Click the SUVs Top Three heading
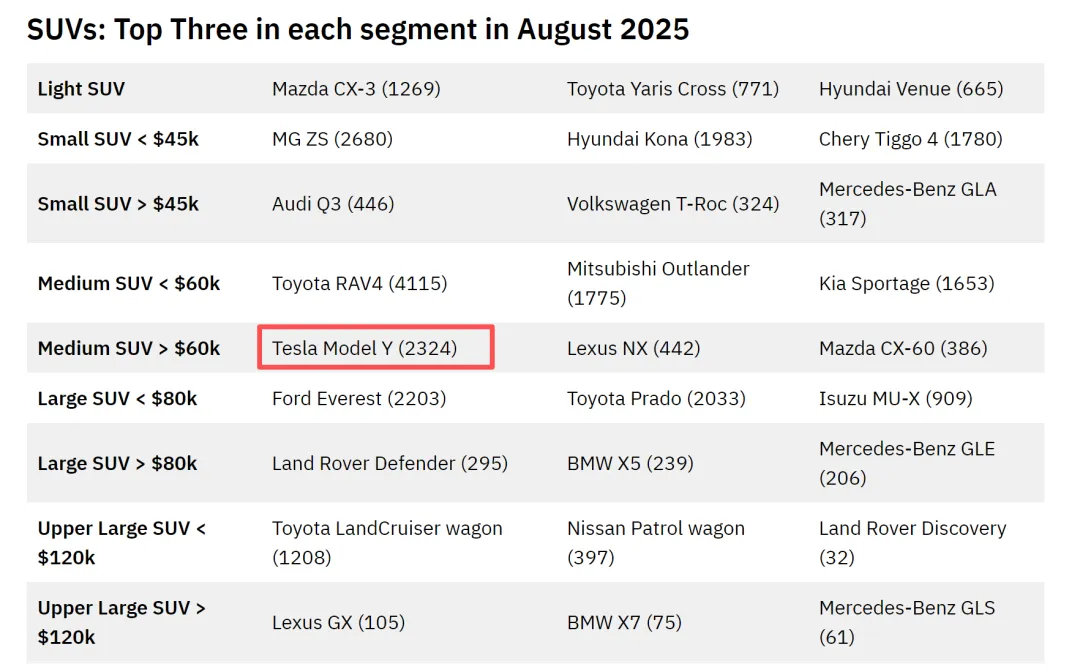 coord(357,30)
